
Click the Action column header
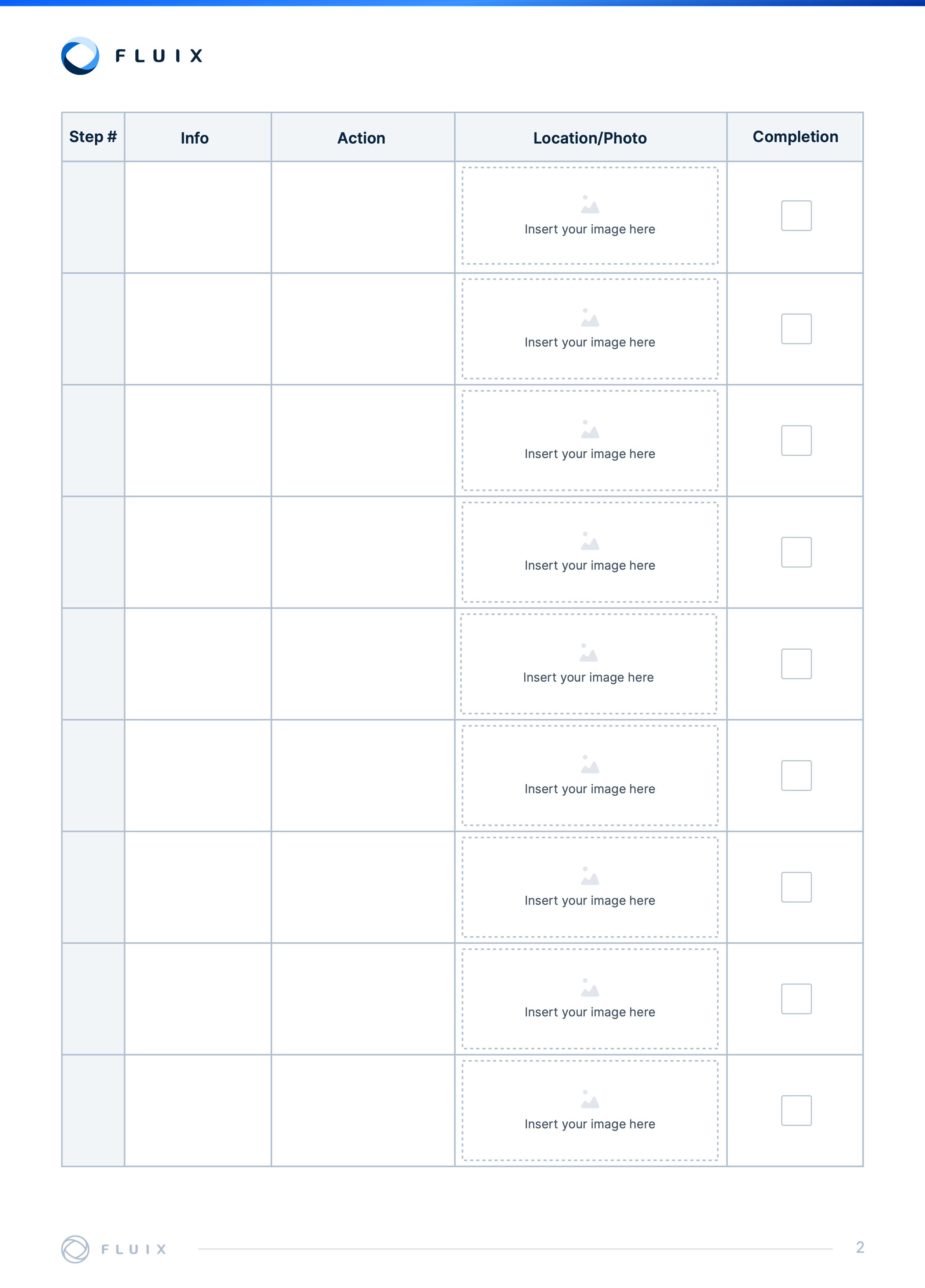pos(362,138)
